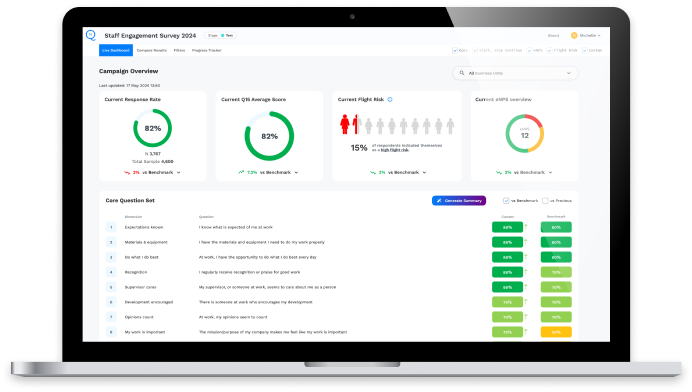
Task: Click the Response Rate 82% progress ring
Action: click(153, 128)
